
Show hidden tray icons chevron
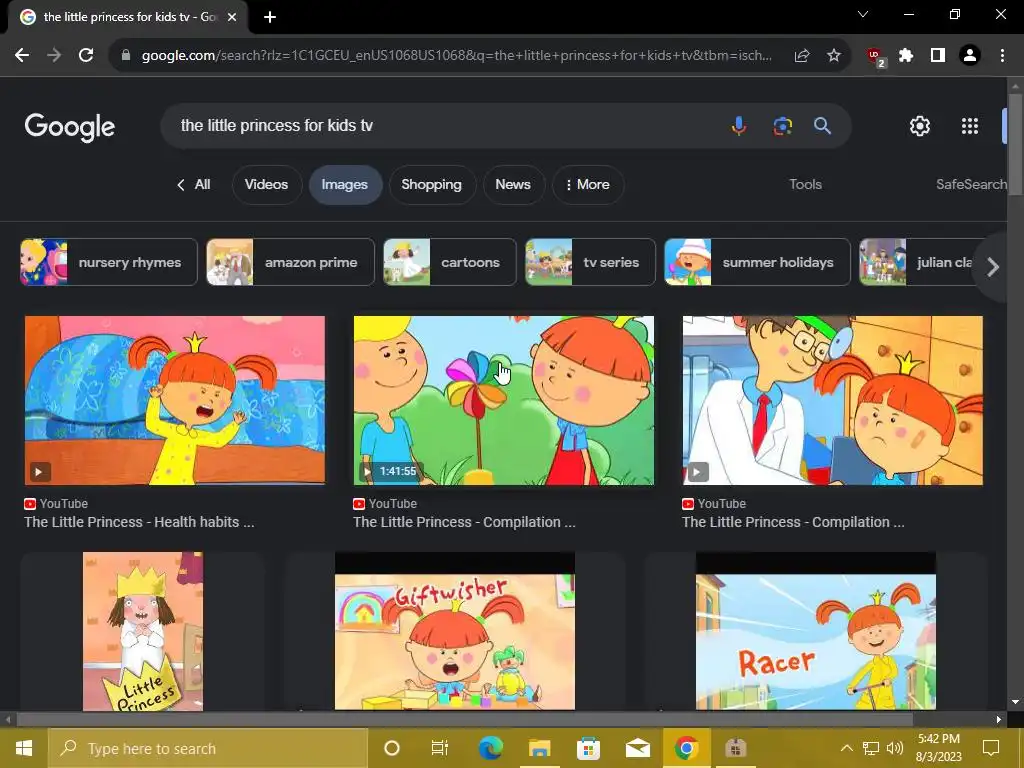(846, 748)
